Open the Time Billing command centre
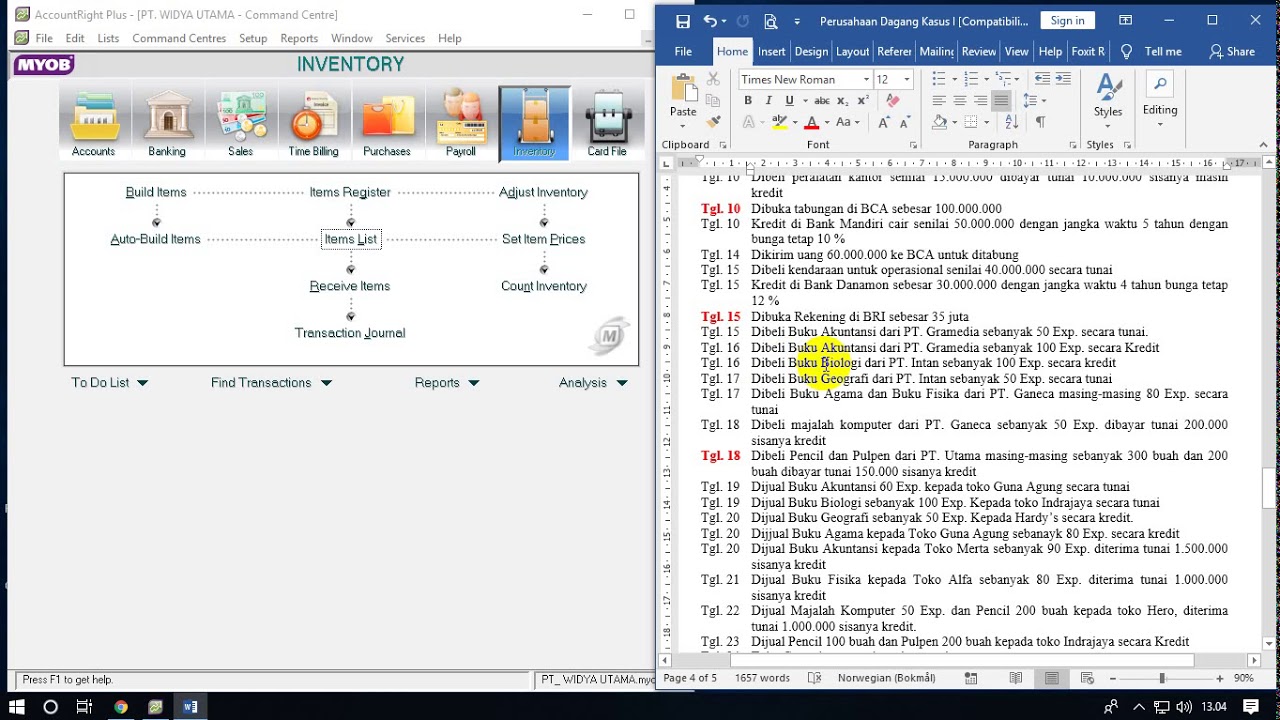Image resolution: width=1280 pixels, height=720 pixels. pos(313,124)
